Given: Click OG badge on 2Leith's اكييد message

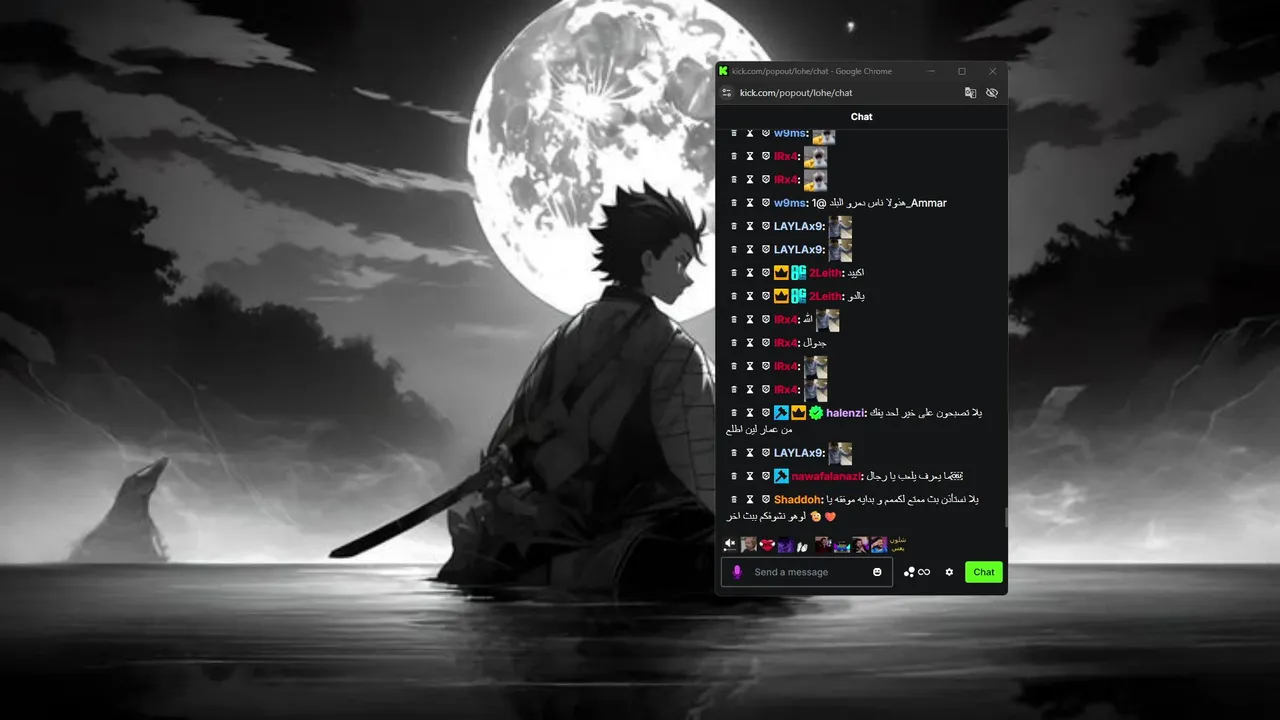Looking at the screenshot, I should tap(799, 273).
